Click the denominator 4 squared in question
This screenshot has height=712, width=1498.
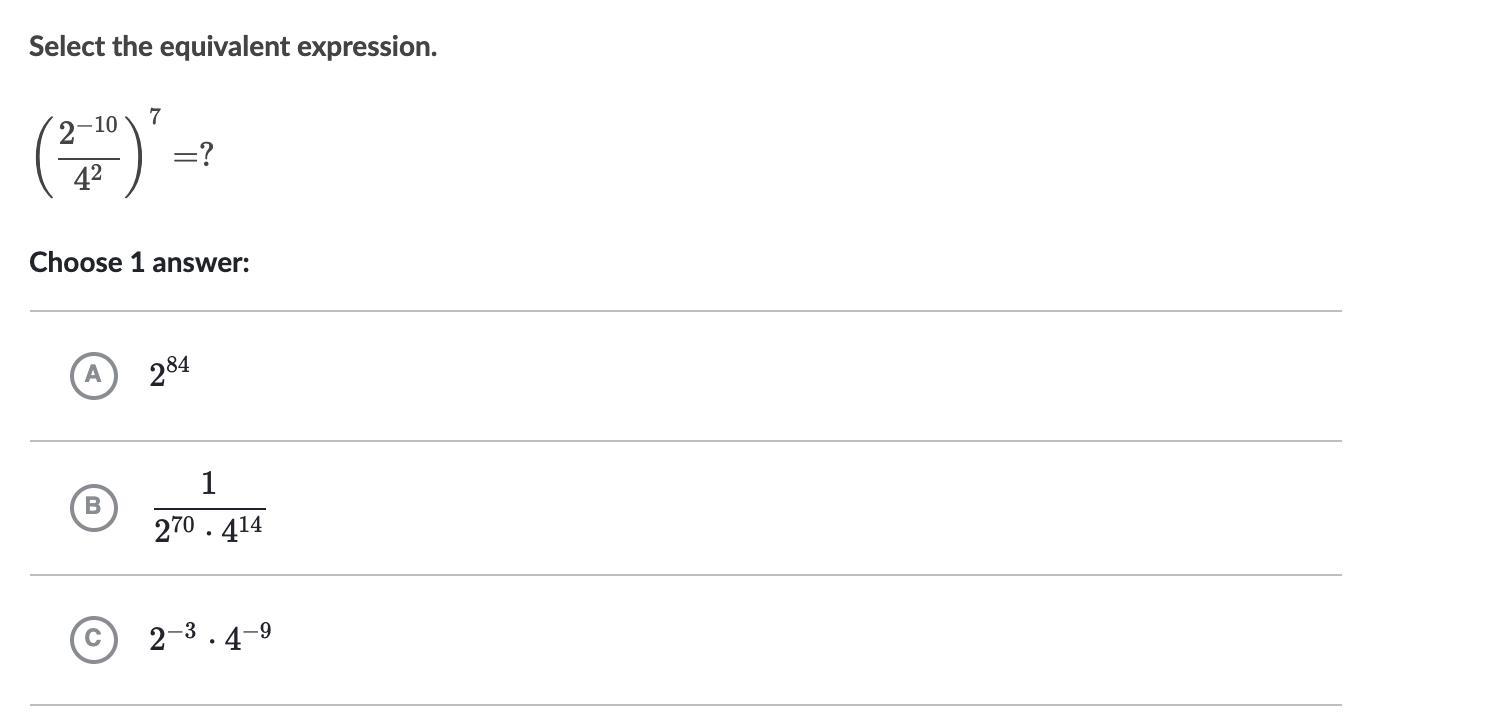(88, 179)
